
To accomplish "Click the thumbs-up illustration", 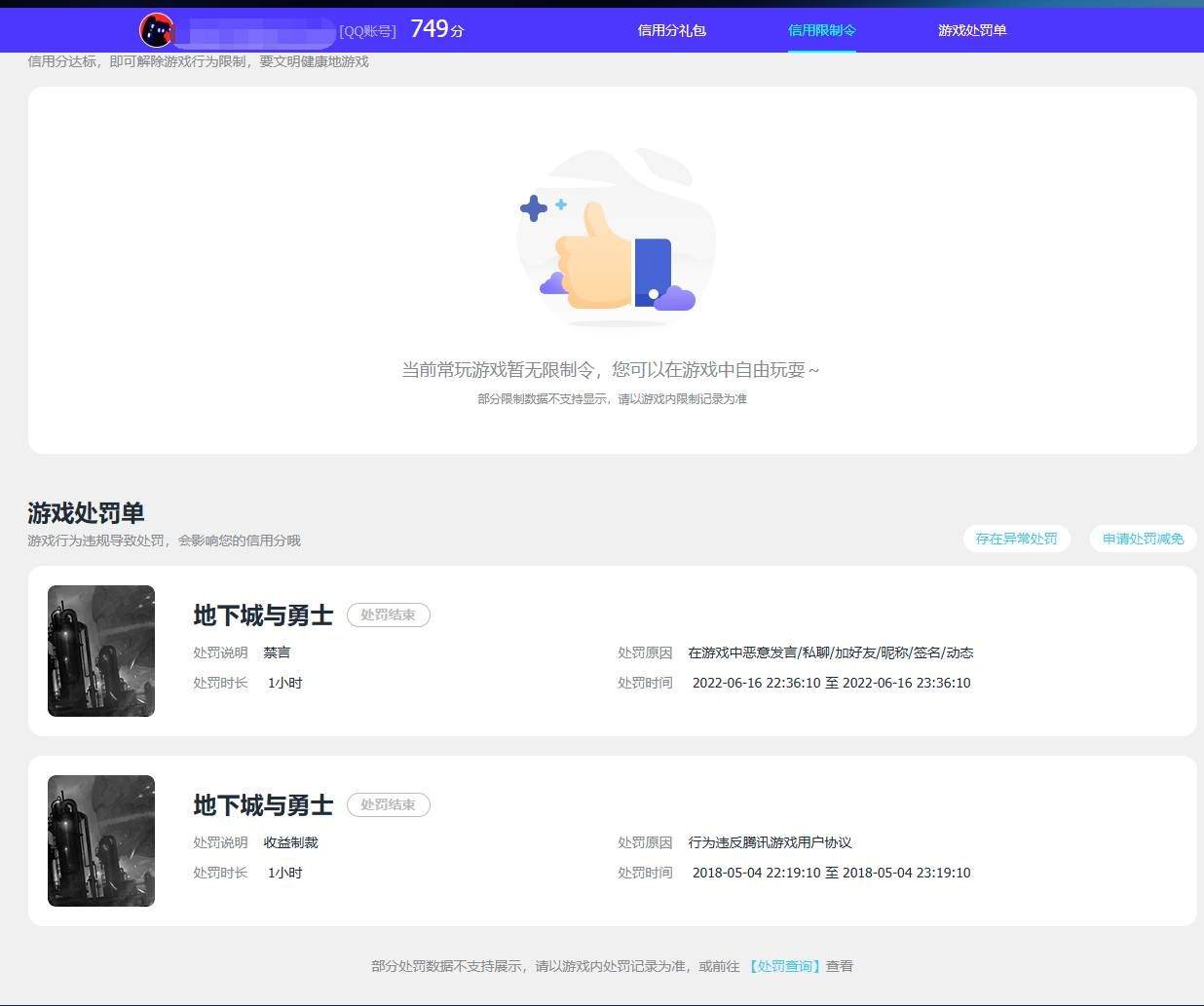I will click(616, 239).
